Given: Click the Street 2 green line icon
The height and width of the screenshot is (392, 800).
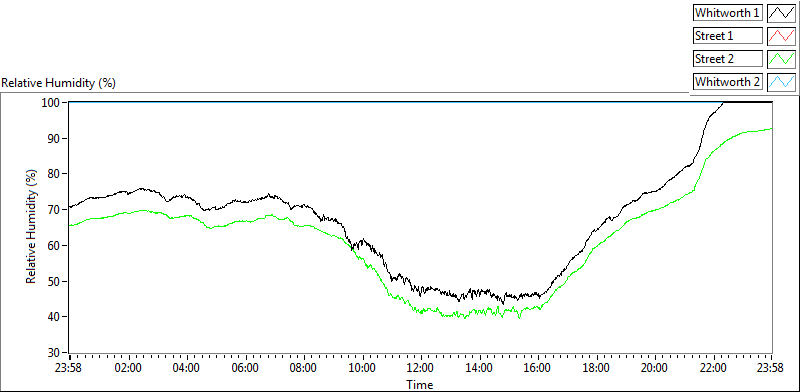Looking at the screenshot, I should (x=781, y=59).
